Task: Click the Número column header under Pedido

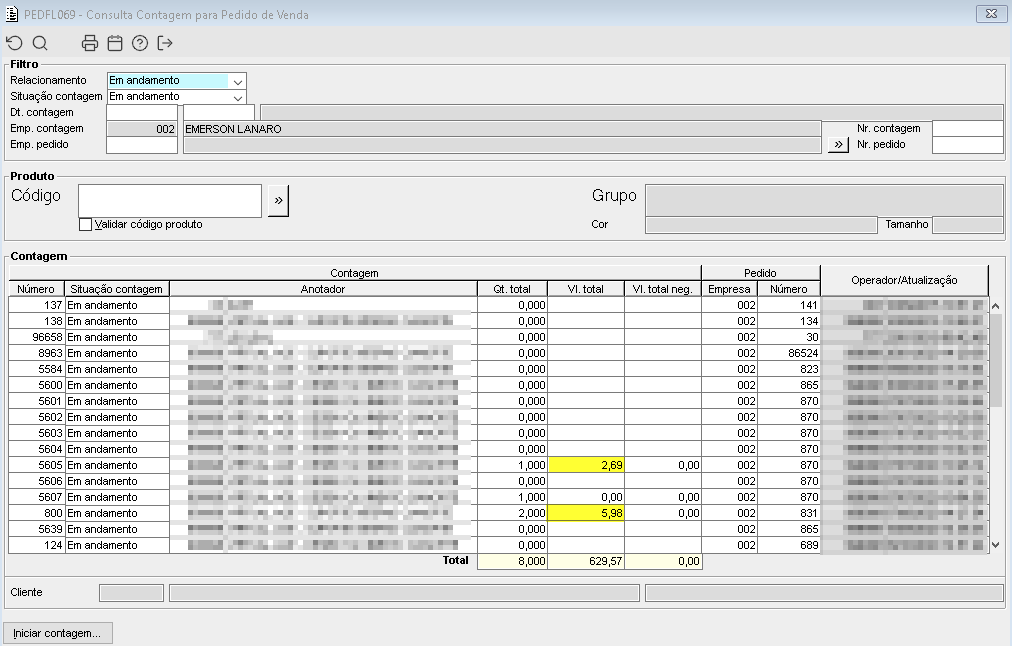Action: (789, 289)
